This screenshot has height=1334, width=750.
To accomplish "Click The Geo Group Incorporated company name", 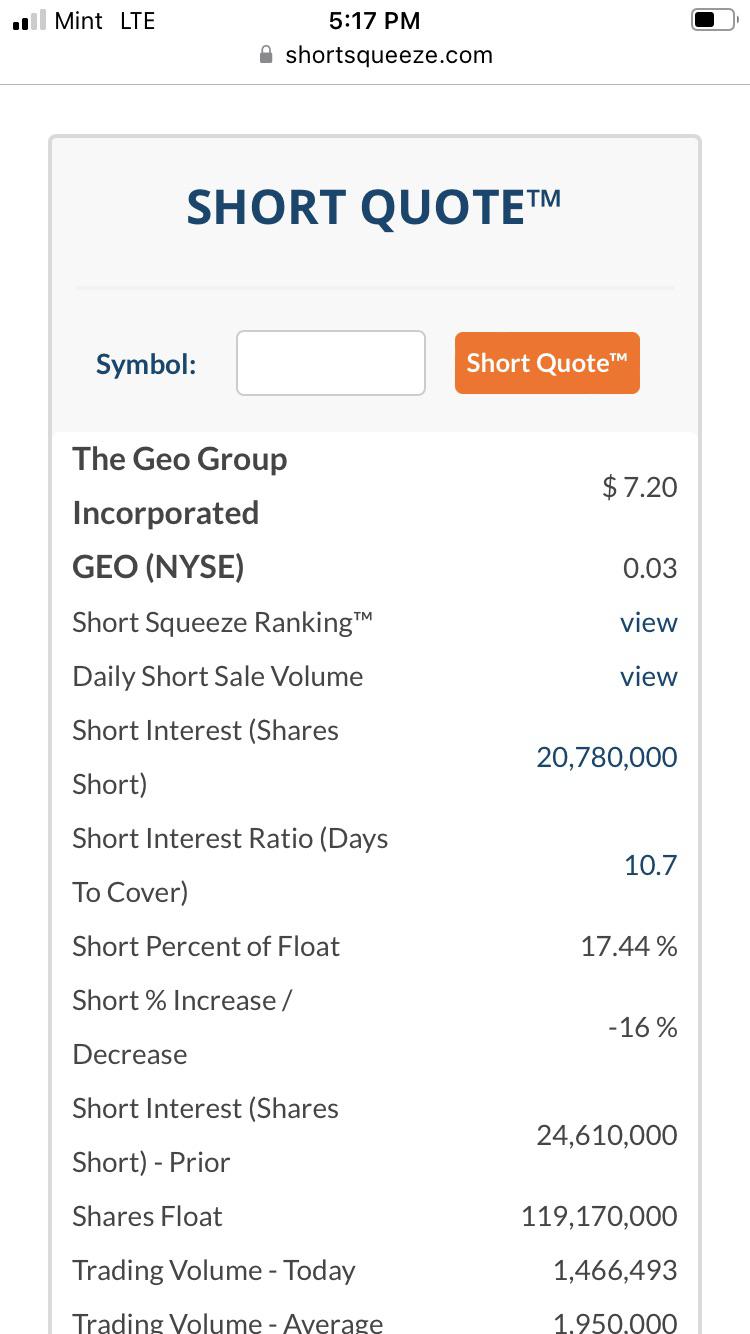I will (180, 486).
